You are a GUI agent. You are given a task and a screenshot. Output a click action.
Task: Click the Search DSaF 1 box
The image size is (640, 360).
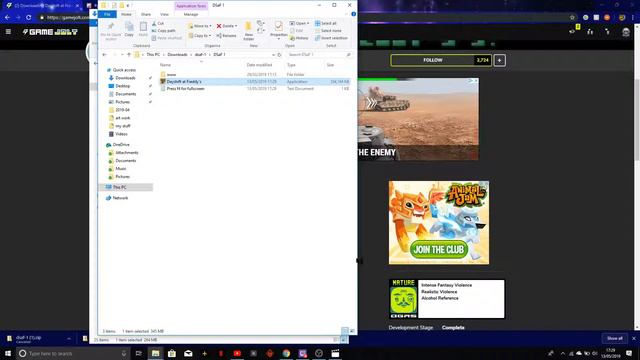coord(316,55)
